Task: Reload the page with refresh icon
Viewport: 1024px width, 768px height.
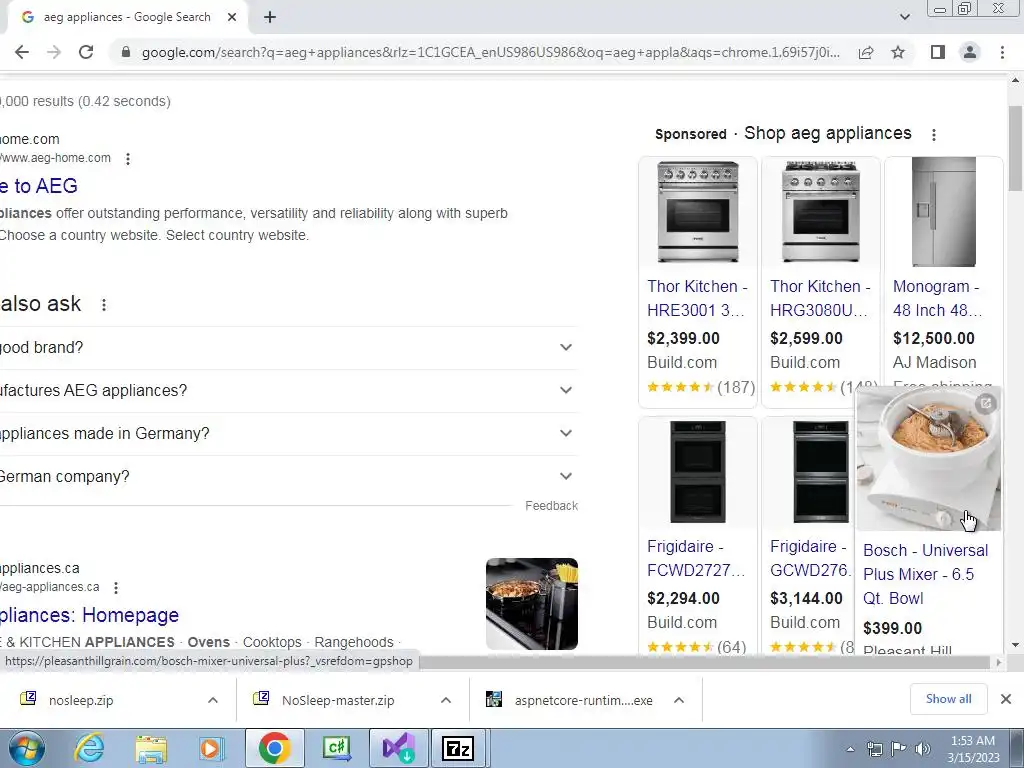Action: pos(86,52)
